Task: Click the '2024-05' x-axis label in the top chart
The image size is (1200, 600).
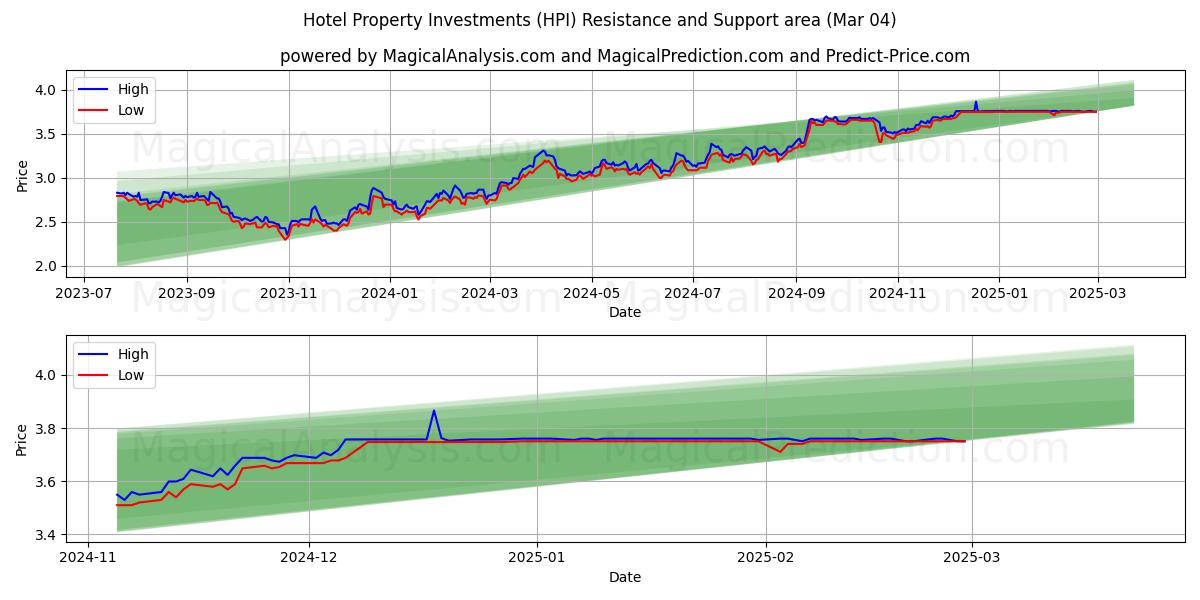Action: (591, 295)
